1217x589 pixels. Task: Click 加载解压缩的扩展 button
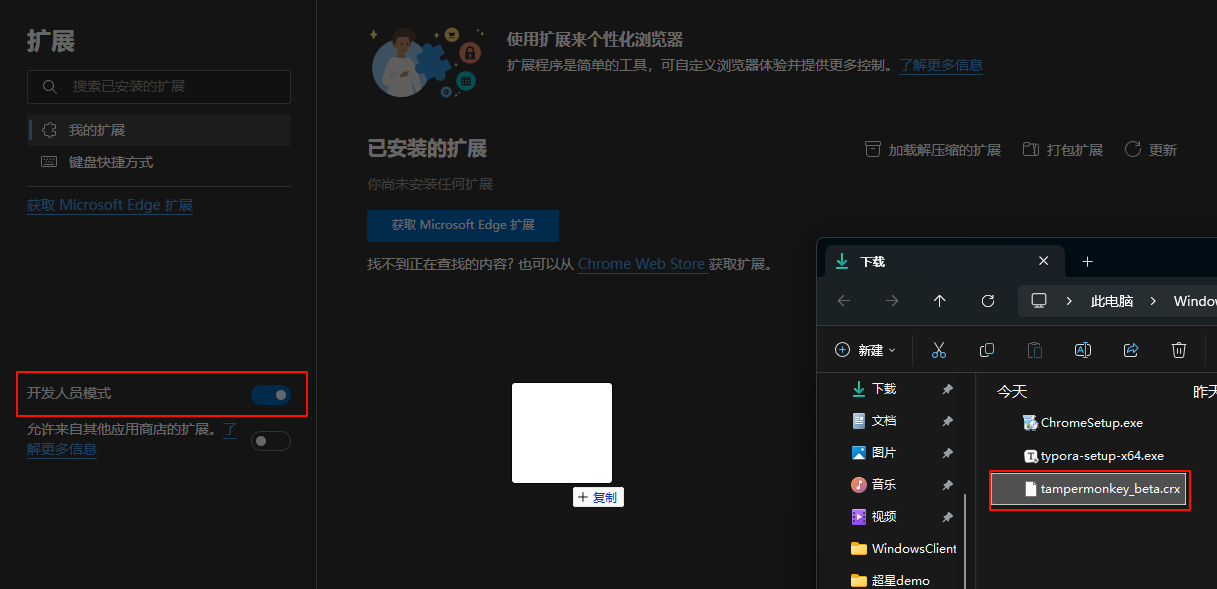point(933,150)
